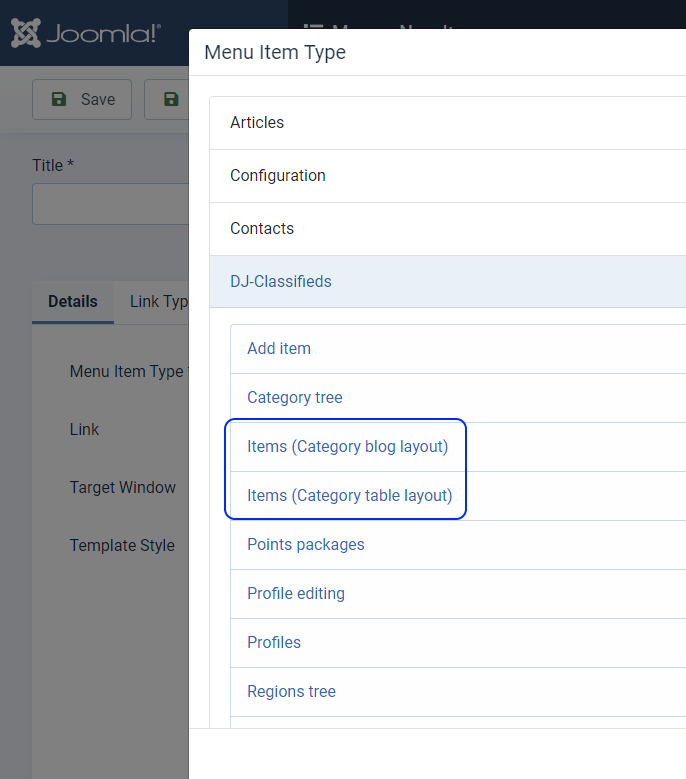
Task: Select Items (Category table layout)
Action: 458,496
